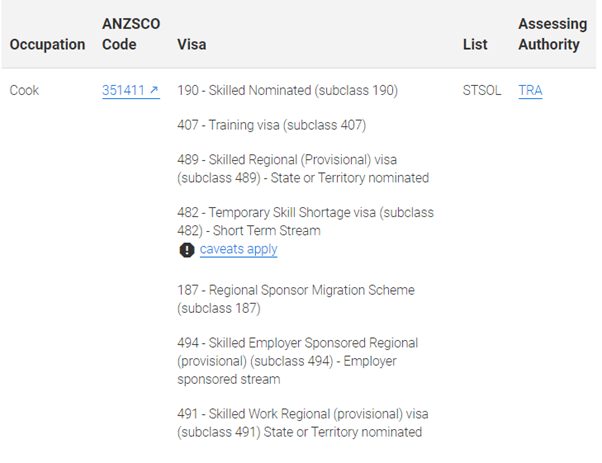Viewport: 602px width, 463px height.
Task: Click the 190 Skilled Nominated visa entry
Action: (x=288, y=91)
